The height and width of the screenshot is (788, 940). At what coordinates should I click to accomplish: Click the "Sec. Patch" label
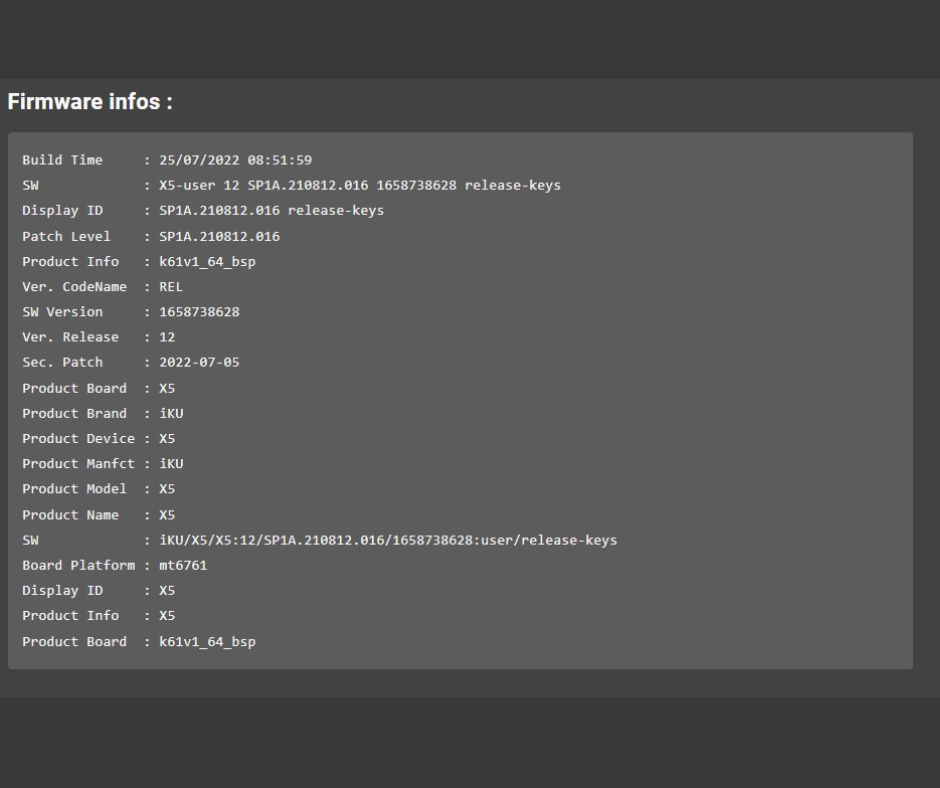(62, 362)
